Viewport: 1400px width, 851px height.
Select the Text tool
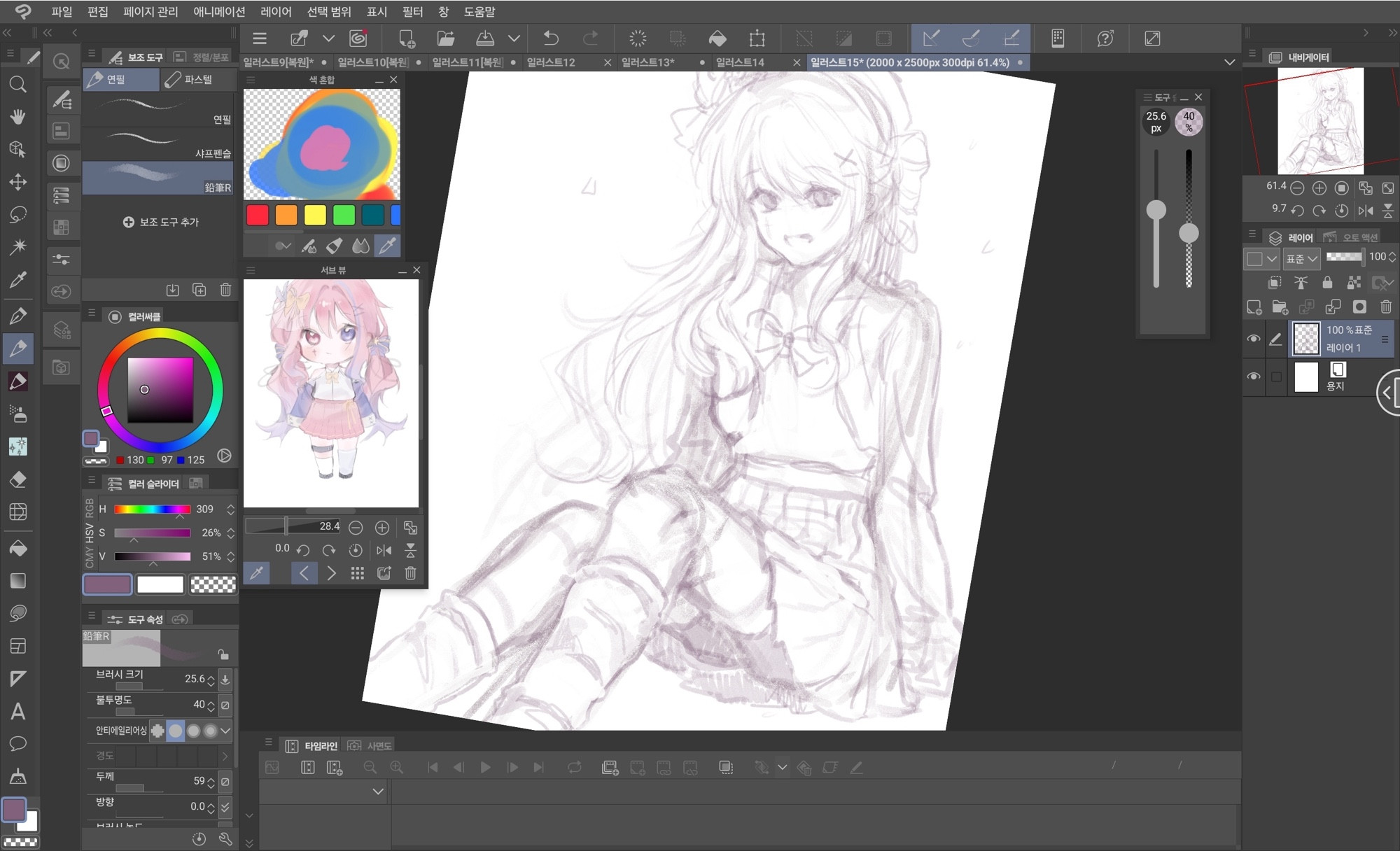tap(18, 712)
